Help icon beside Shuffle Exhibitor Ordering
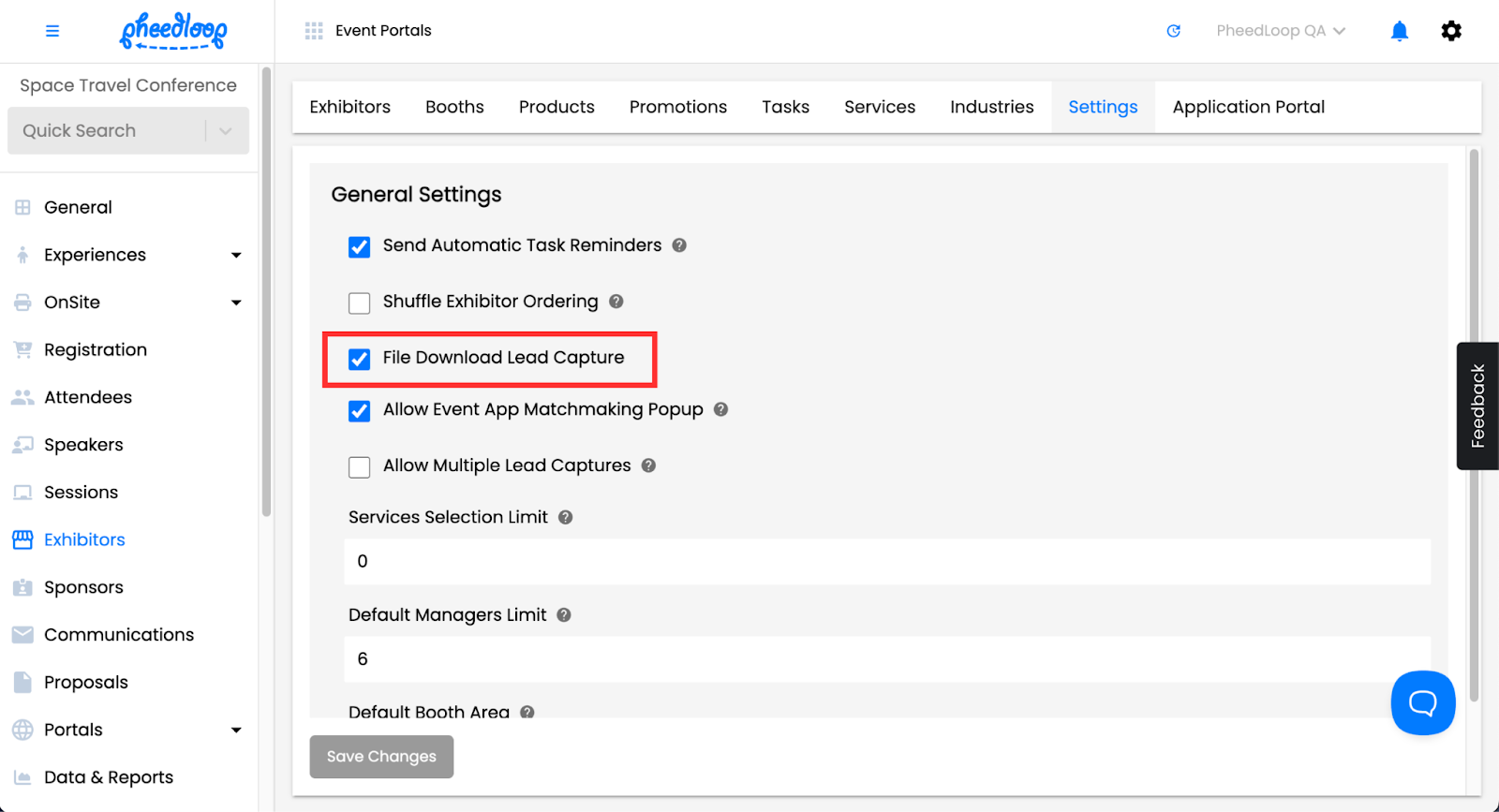1499x812 pixels. click(x=616, y=302)
